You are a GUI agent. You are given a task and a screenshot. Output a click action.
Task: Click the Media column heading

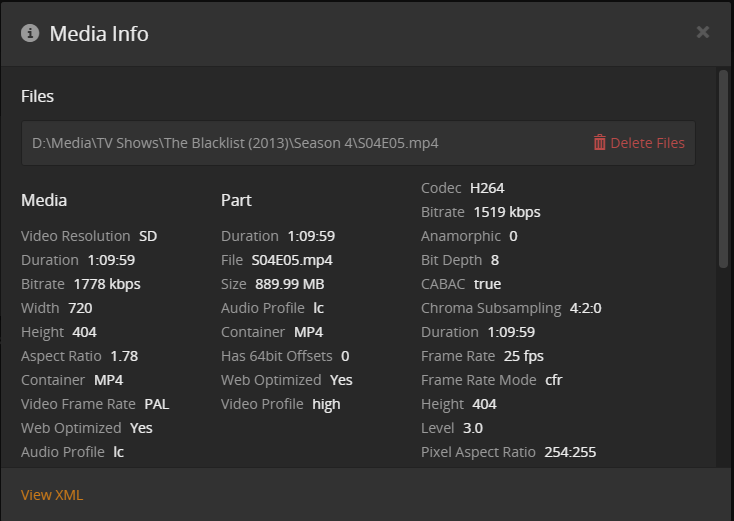pyautogui.click(x=44, y=200)
